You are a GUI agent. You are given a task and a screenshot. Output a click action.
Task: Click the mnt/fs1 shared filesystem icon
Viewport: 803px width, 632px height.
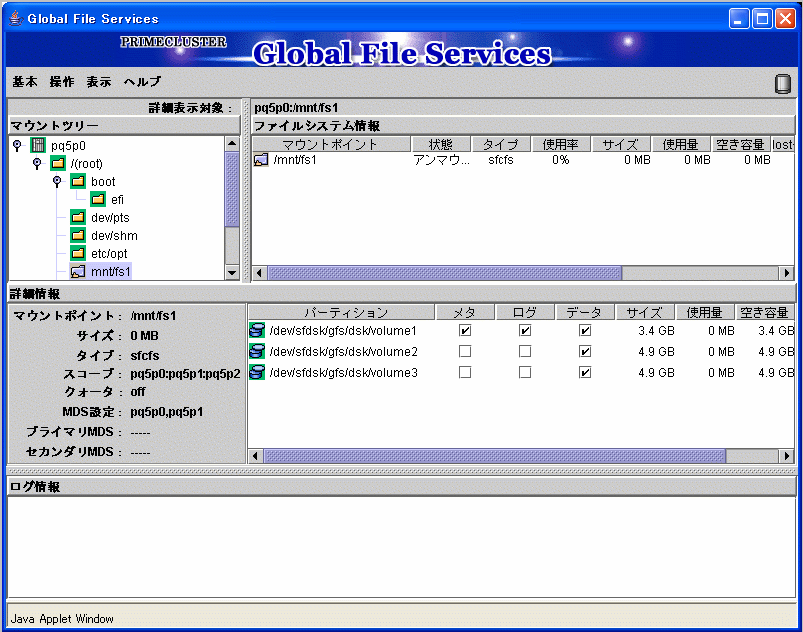click(x=78, y=271)
